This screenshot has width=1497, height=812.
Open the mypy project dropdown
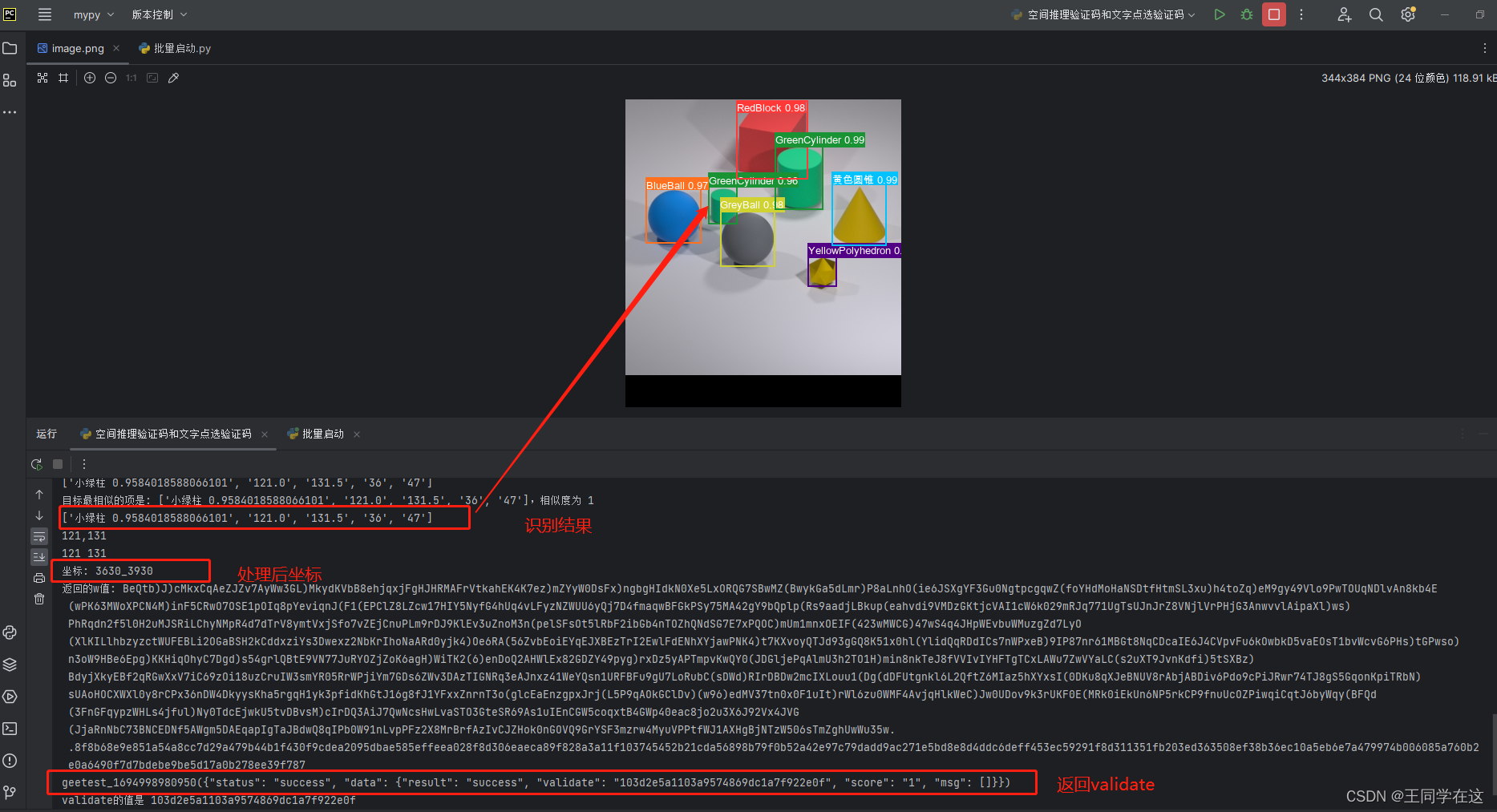coord(93,14)
